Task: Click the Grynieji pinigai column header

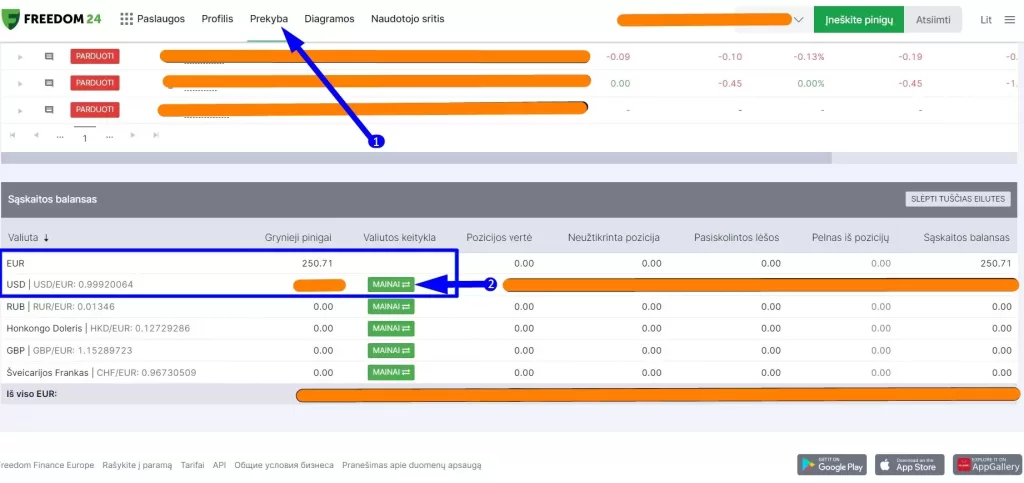Action: (298, 238)
